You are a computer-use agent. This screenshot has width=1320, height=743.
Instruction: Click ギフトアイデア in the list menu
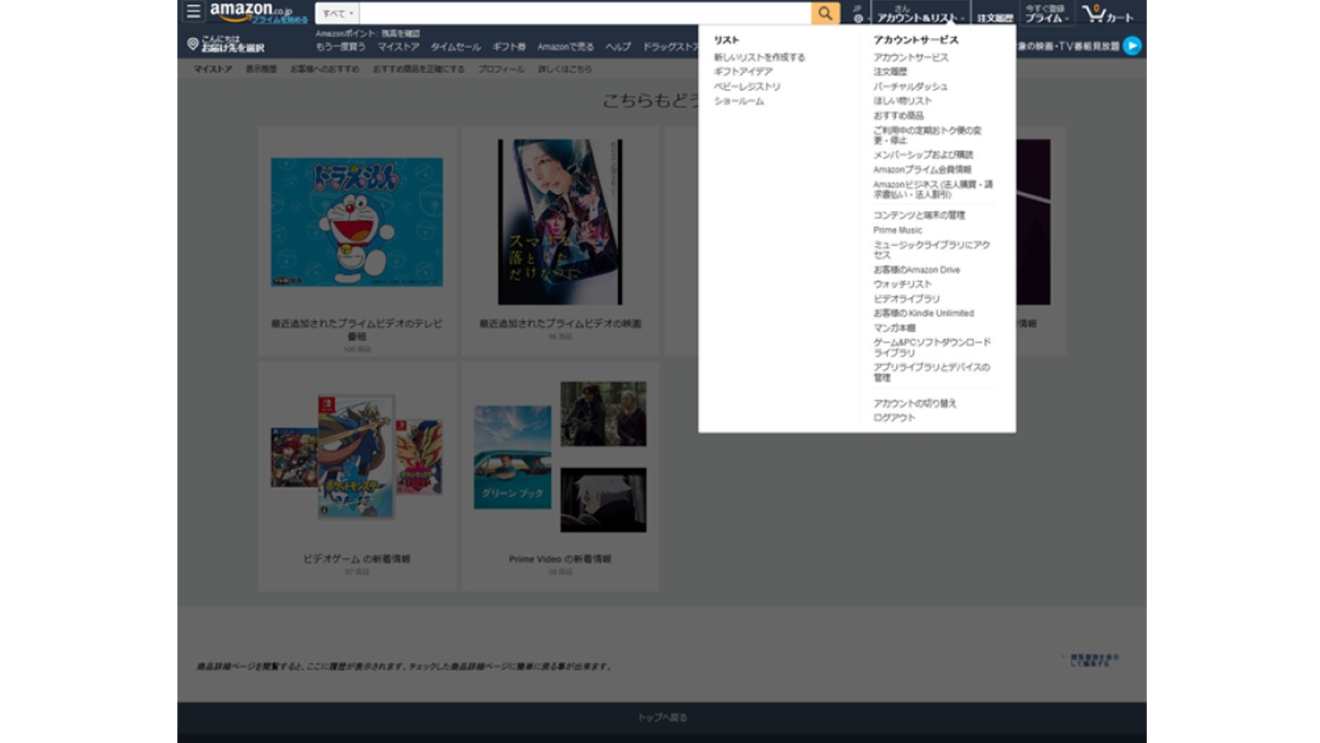pyautogui.click(x=743, y=72)
